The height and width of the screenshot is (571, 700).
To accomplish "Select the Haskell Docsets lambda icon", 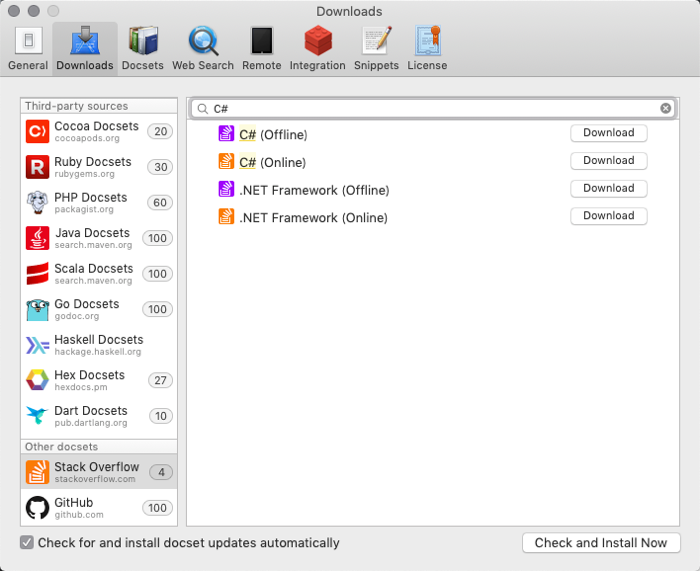I will point(38,345).
